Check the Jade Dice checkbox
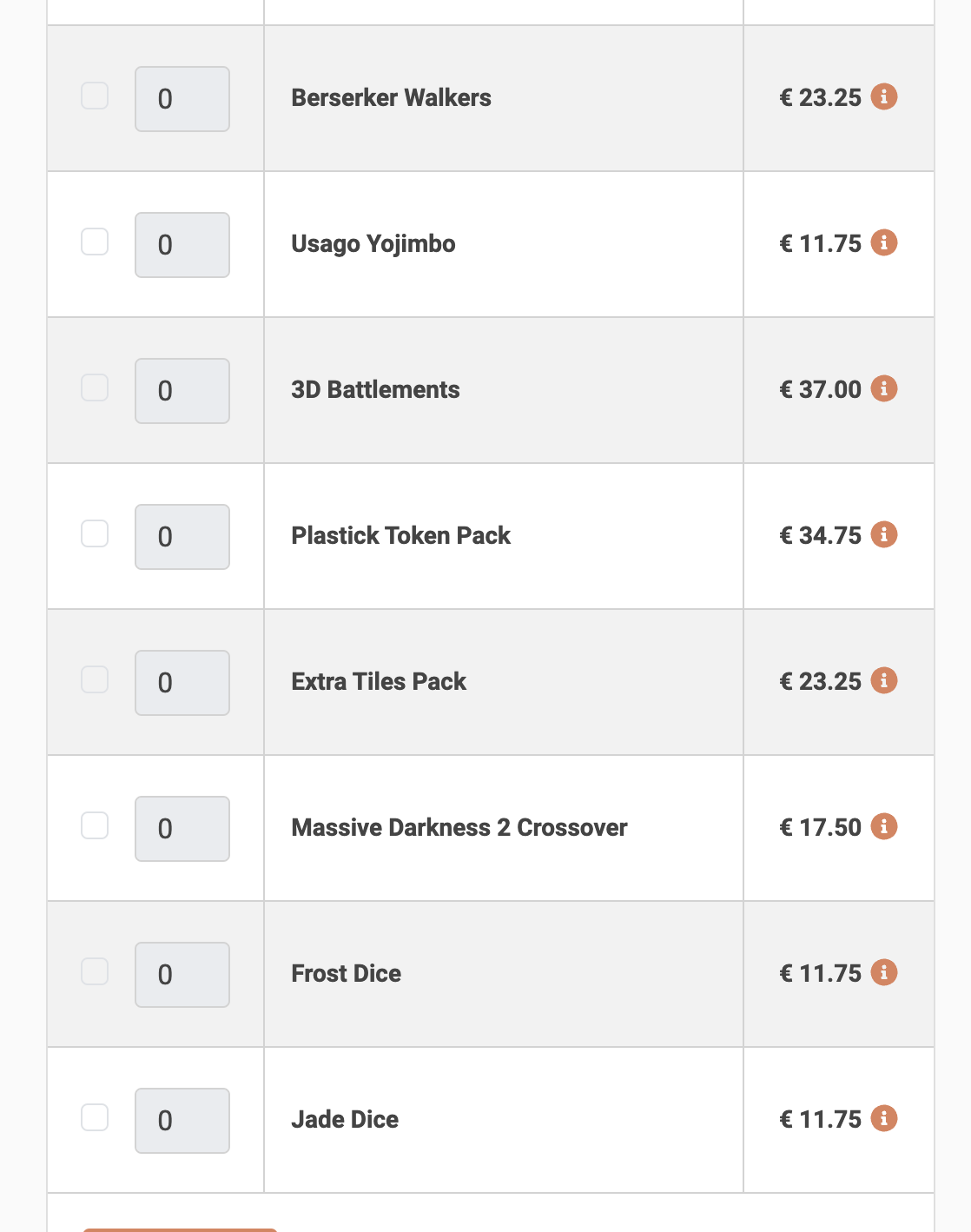The width and height of the screenshot is (971, 1232). click(95, 1117)
